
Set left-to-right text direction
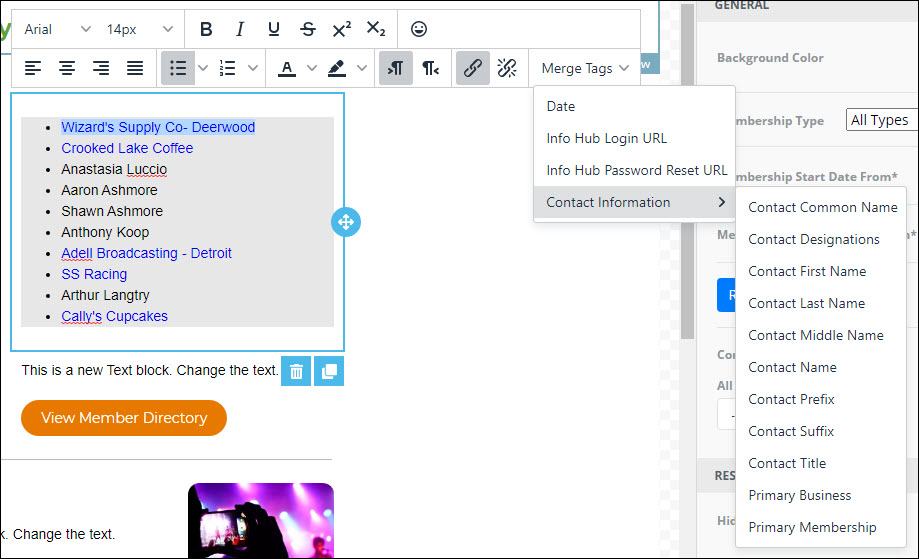point(396,69)
